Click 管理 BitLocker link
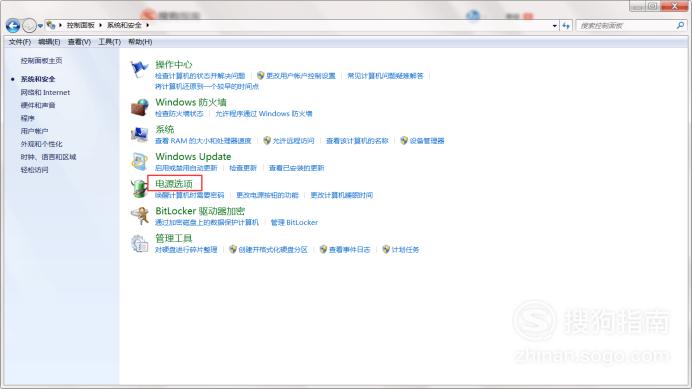The height and width of the screenshot is (389, 692). pyautogui.click(x=294, y=223)
